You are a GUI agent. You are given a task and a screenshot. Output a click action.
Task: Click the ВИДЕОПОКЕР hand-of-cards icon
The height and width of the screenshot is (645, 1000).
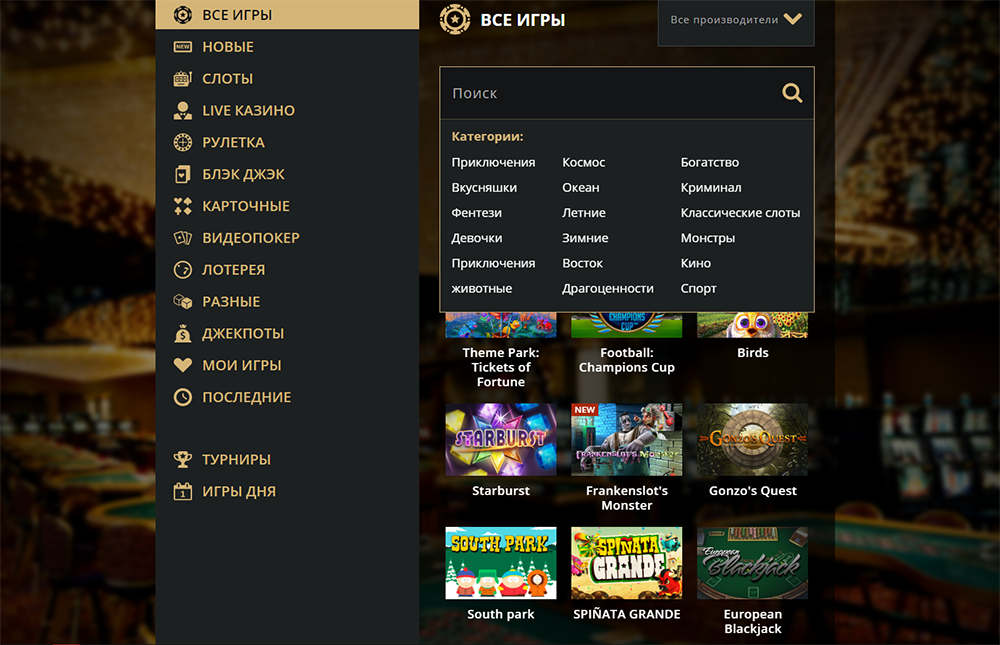[181, 237]
